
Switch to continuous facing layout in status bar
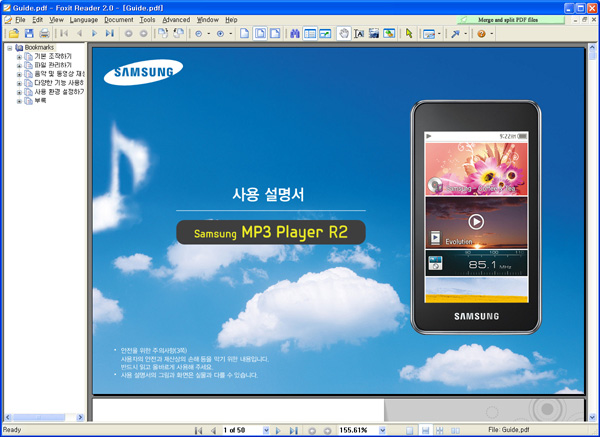click(440, 430)
